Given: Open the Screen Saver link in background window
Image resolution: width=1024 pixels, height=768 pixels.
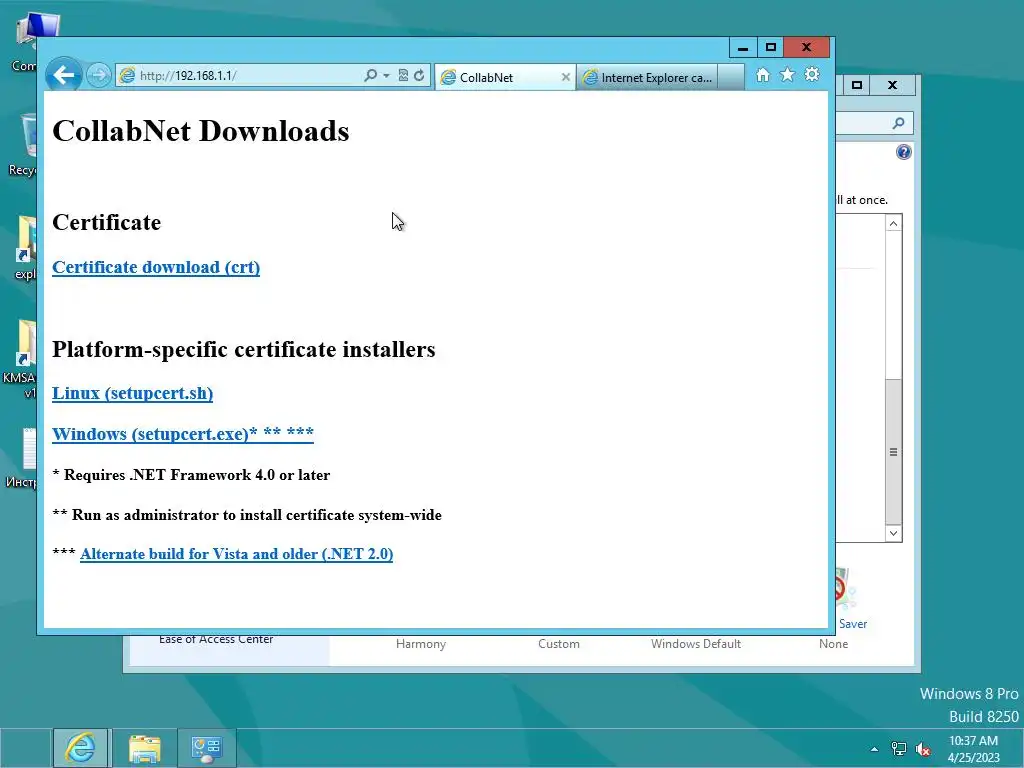Looking at the screenshot, I should point(852,624).
